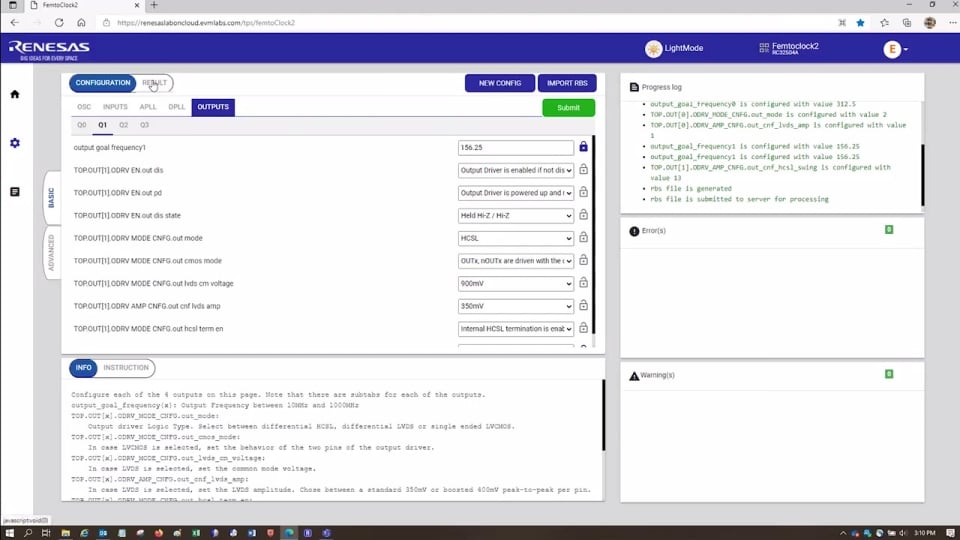Click the info panel scrollbar
The height and width of the screenshot is (540, 960).
point(603,415)
